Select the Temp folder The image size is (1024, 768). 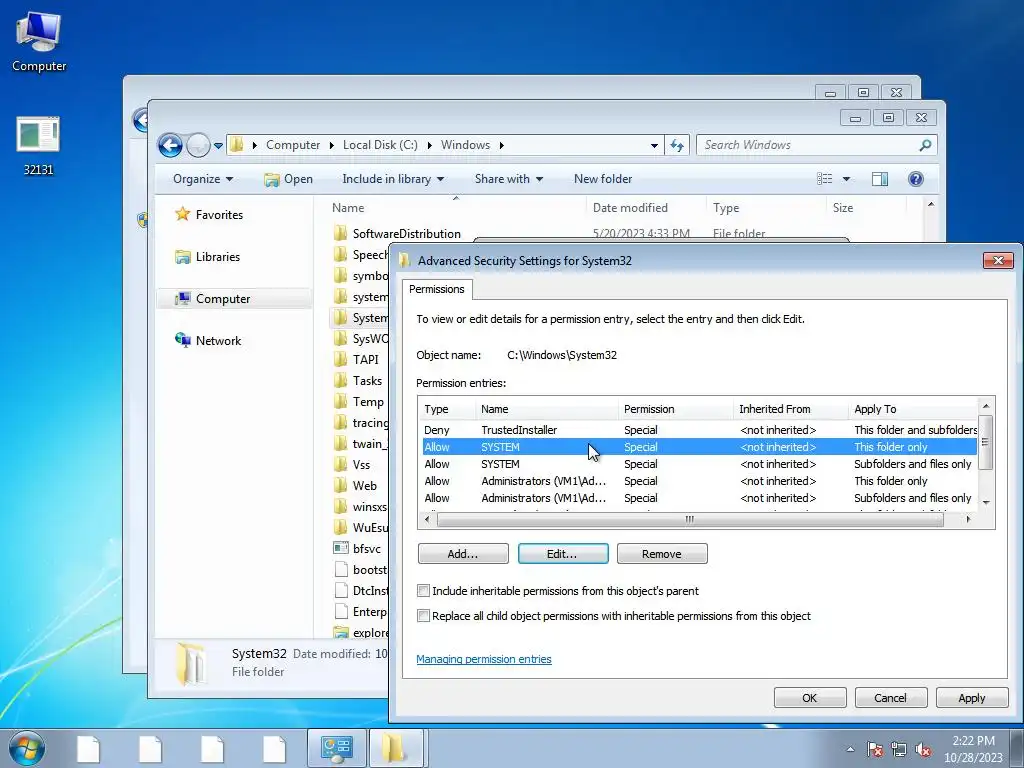pyautogui.click(x=368, y=402)
